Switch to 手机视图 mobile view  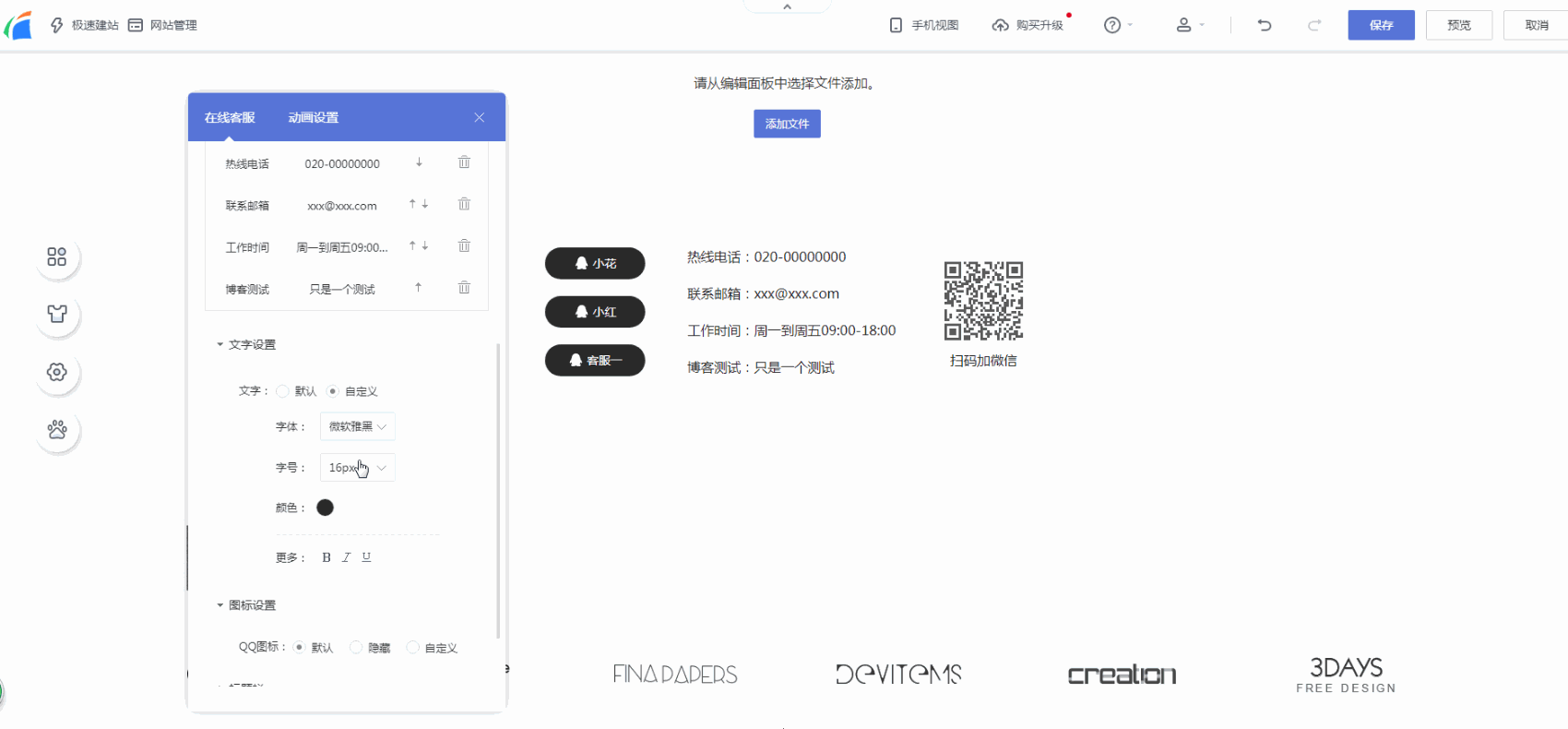tap(924, 25)
